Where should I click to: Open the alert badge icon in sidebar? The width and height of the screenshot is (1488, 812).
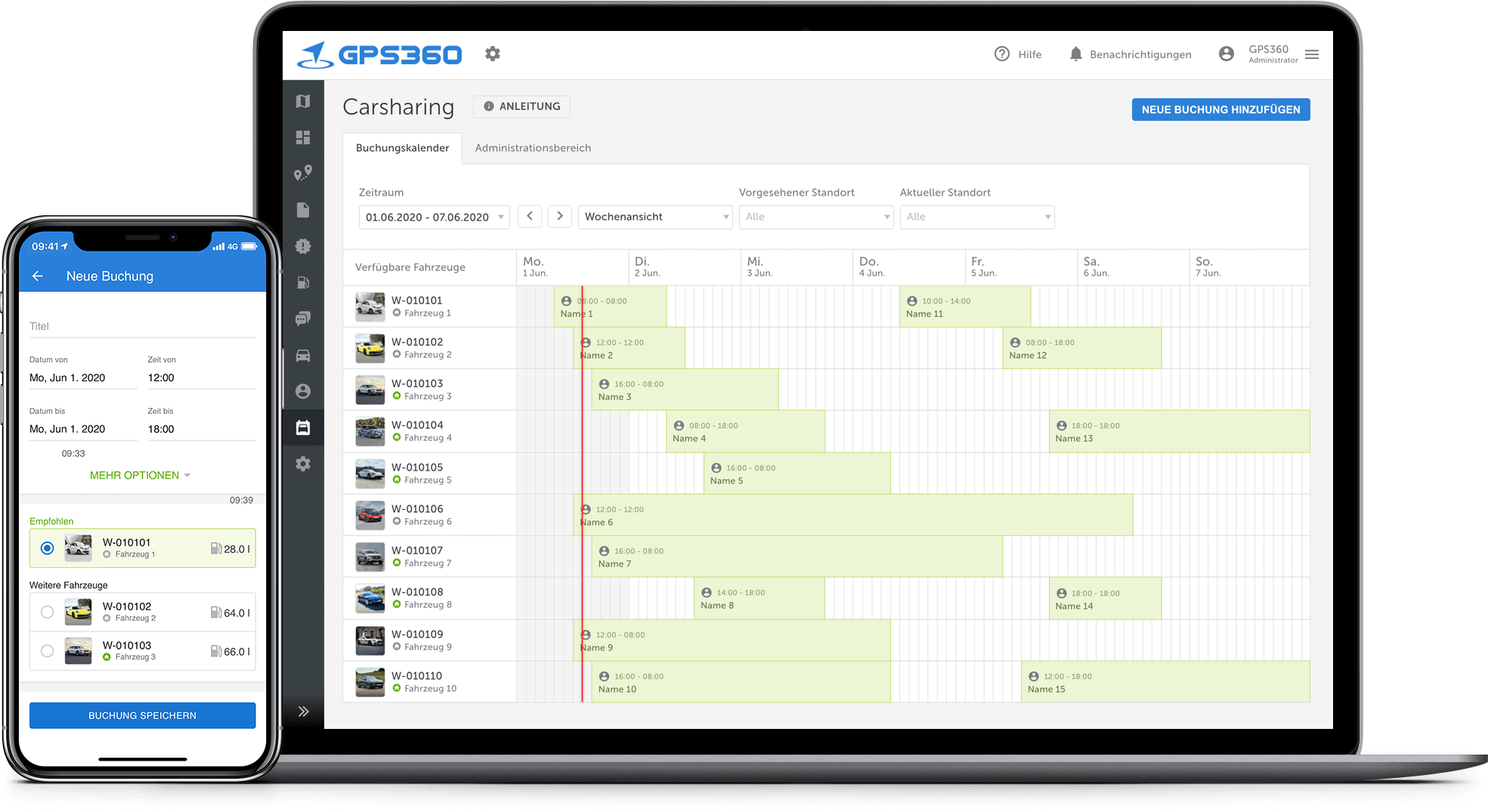(303, 246)
